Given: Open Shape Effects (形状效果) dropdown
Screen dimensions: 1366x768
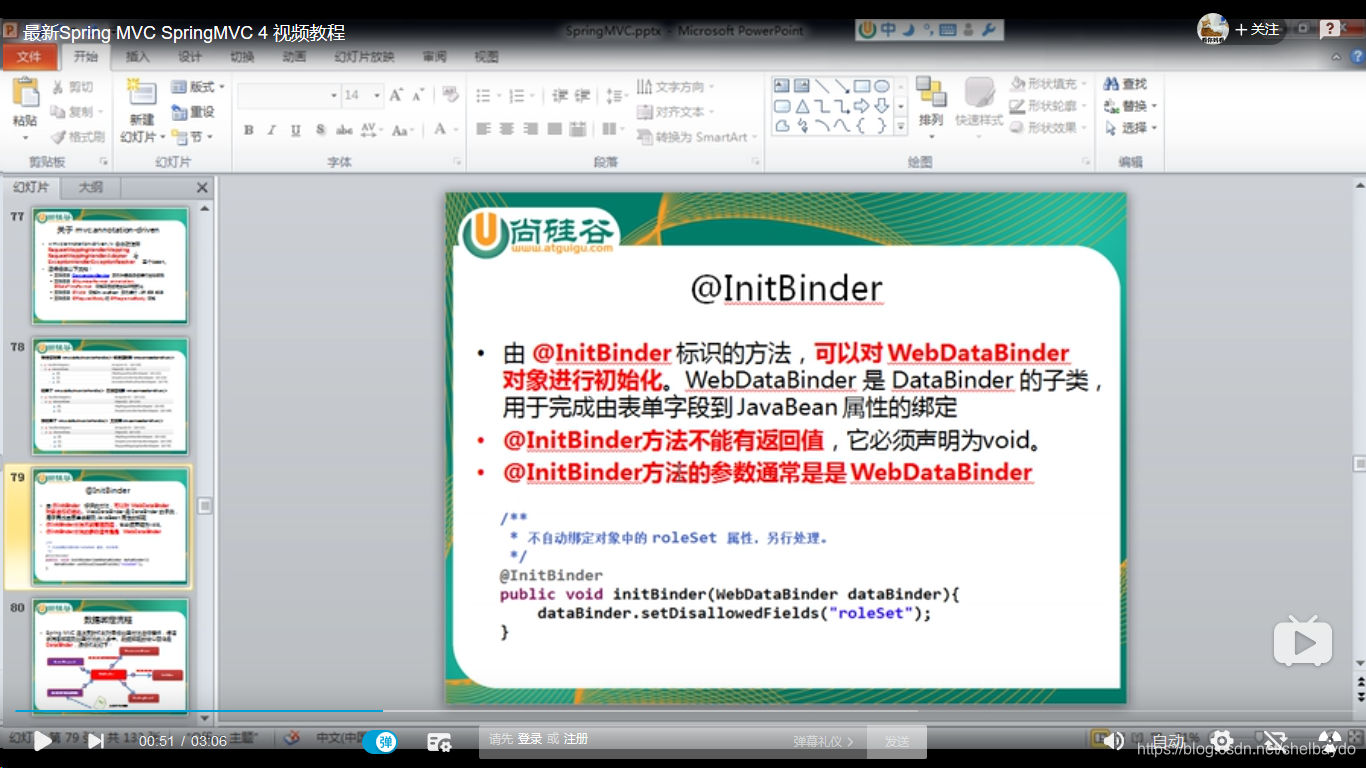Looking at the screenshot, I should coord(1047,128).
